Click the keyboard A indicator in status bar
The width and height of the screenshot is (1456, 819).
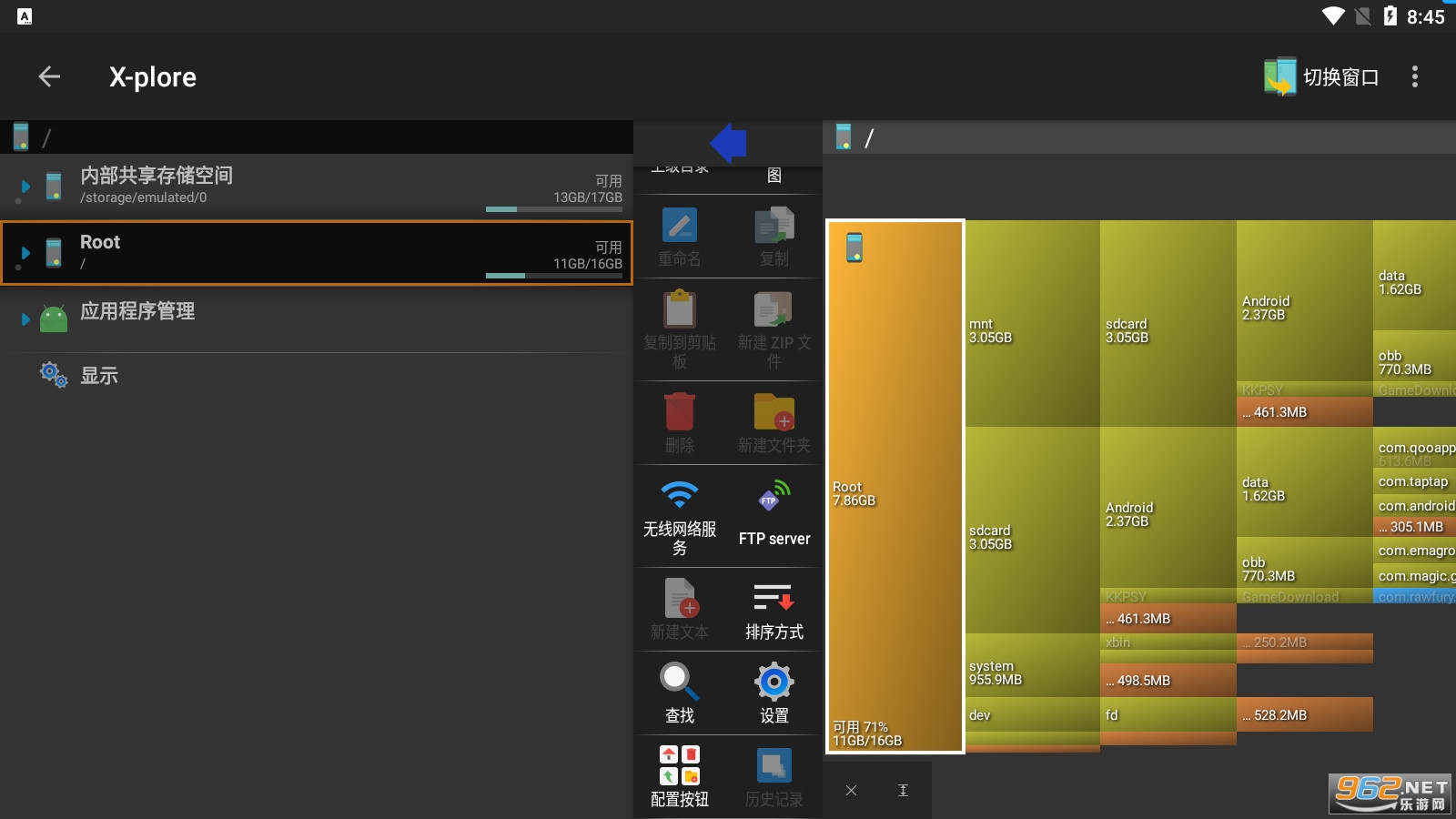point(25,16)
